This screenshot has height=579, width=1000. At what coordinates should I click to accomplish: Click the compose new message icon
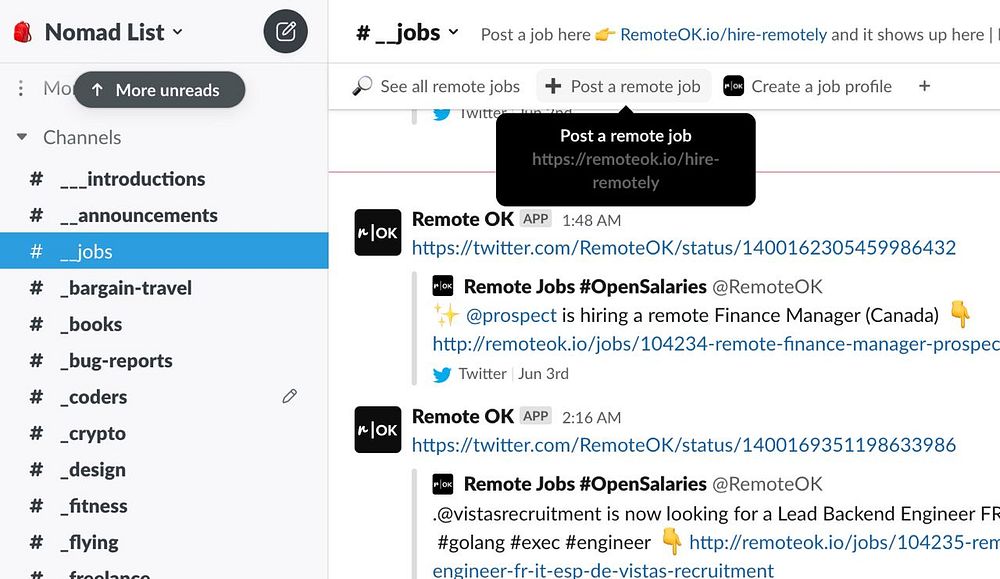(x=286, y=32)
